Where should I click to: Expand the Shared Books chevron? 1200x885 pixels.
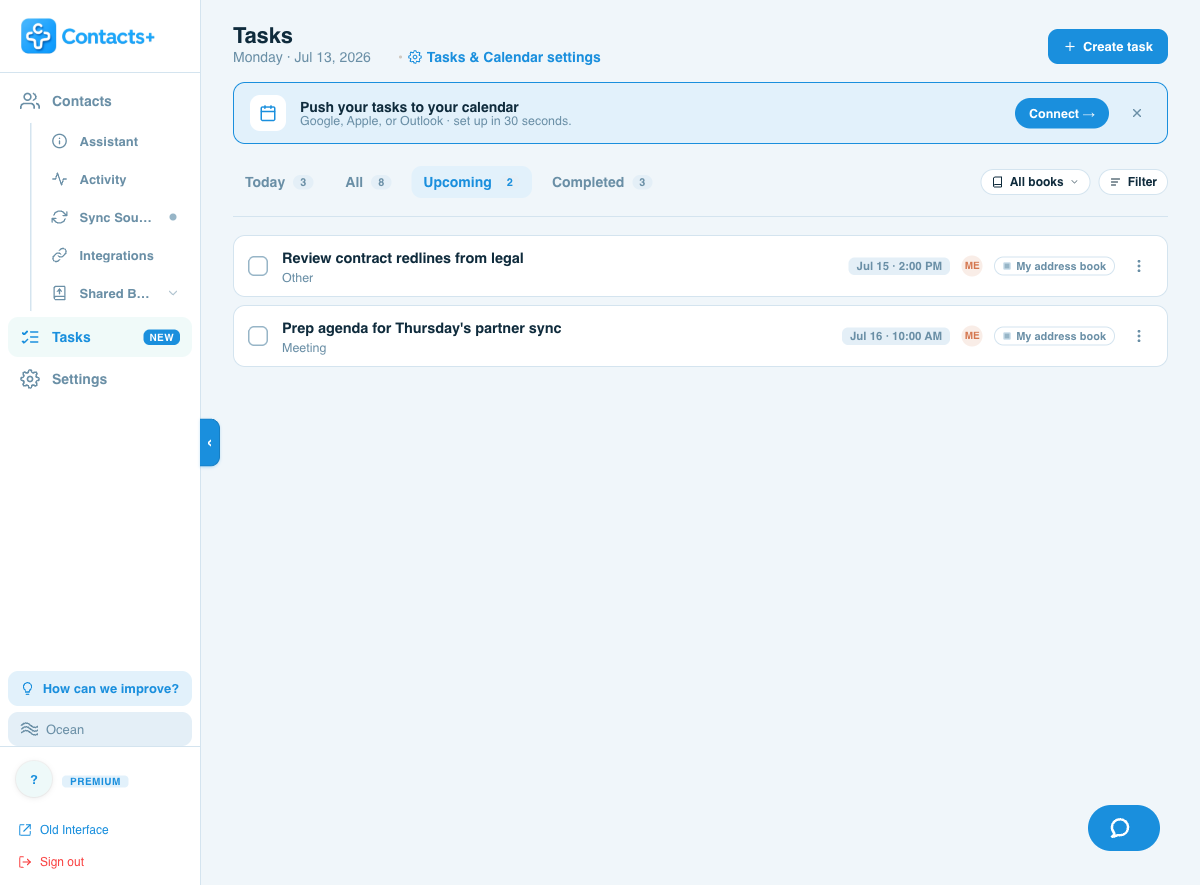coord(173,293)
